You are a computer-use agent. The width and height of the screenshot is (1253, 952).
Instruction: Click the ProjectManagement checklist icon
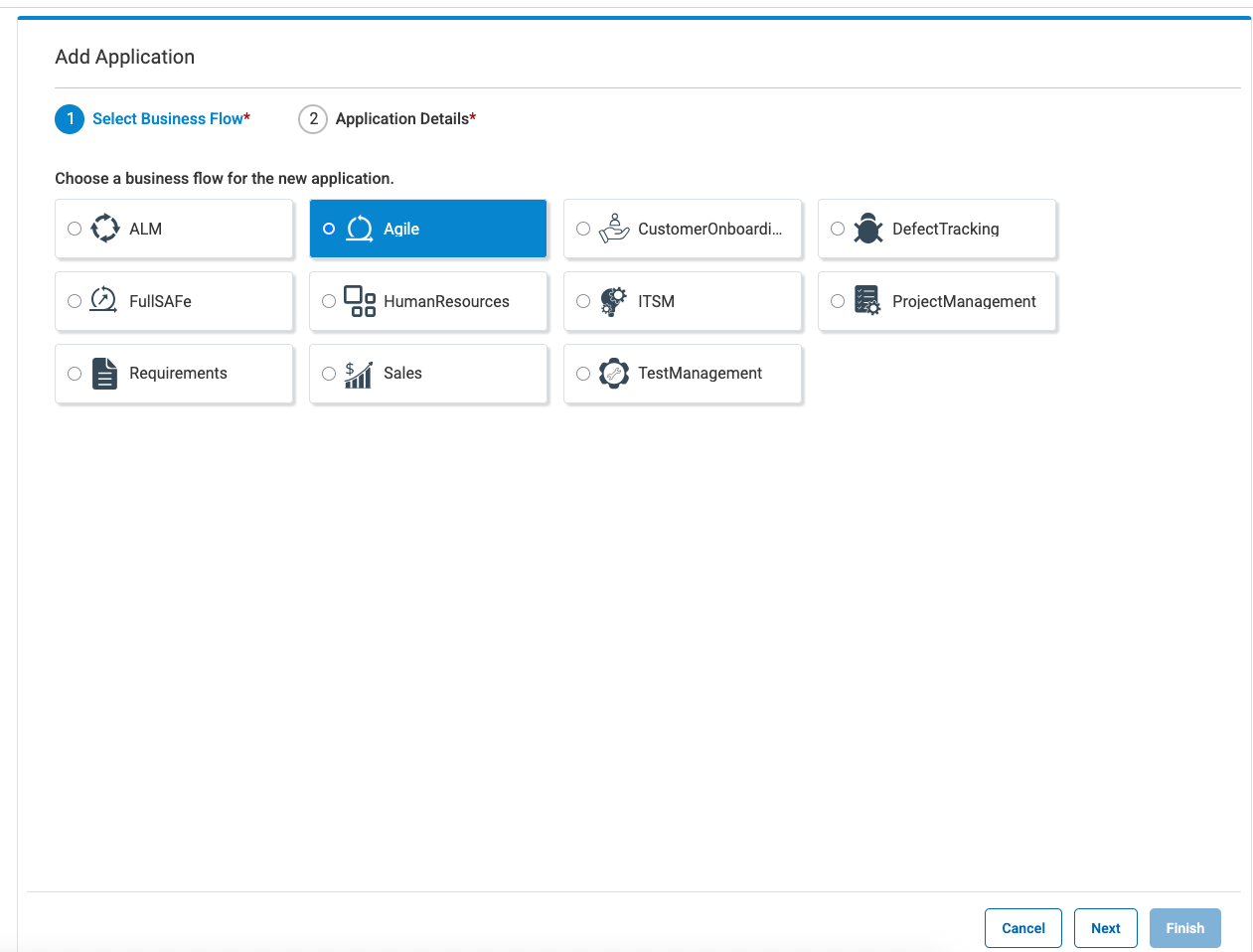tap(867, 300)
